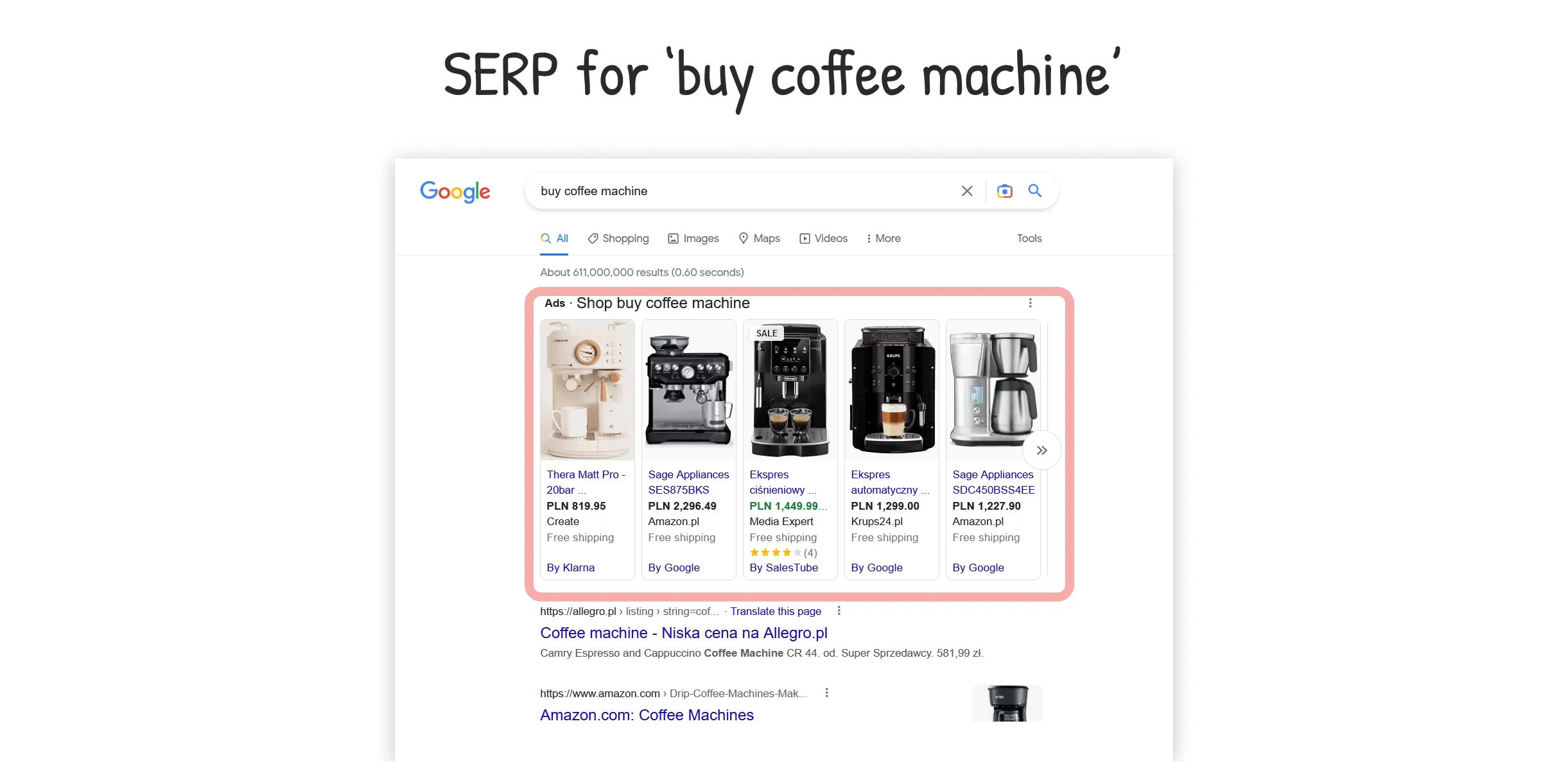Switch to the Shopping tab

[x=618, y=238]
